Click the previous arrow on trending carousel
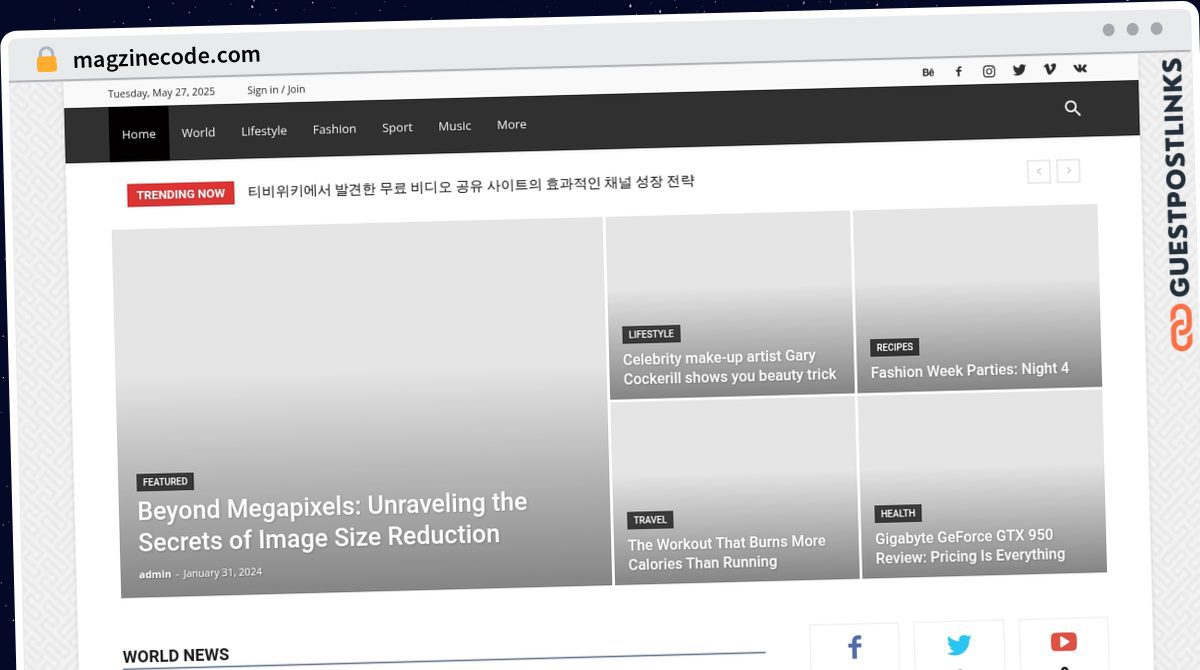1200x670 pixels. (1038, 171)
